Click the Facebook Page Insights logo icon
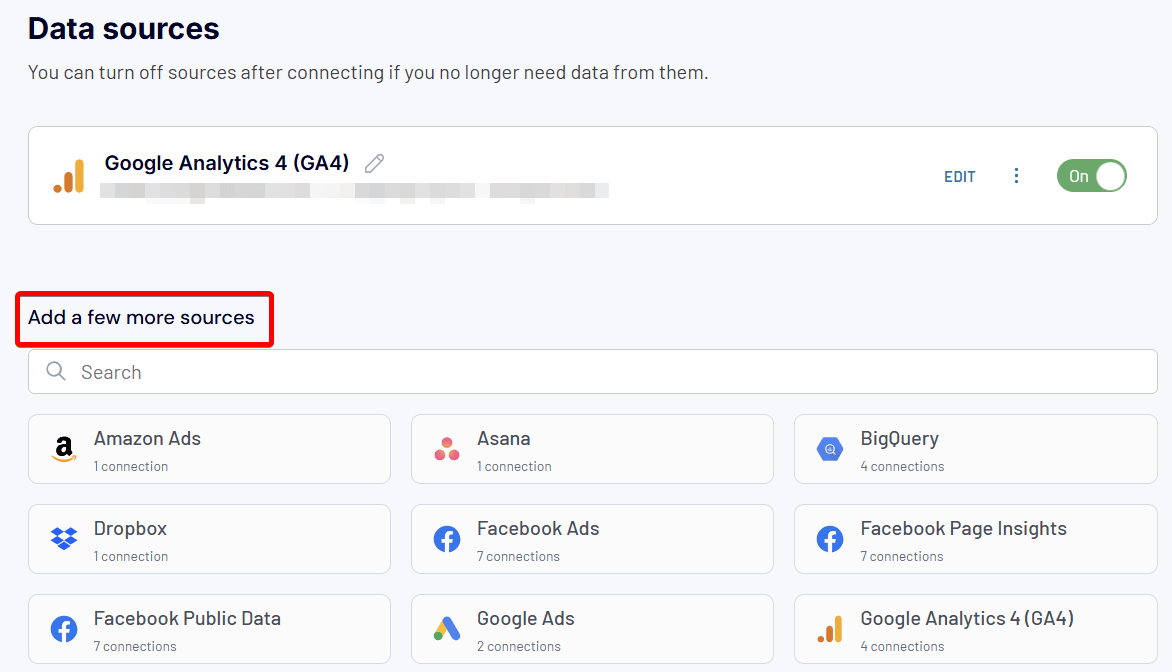Image resolution: width=1172 pixels, height=672 pixels. click(830, 540)
